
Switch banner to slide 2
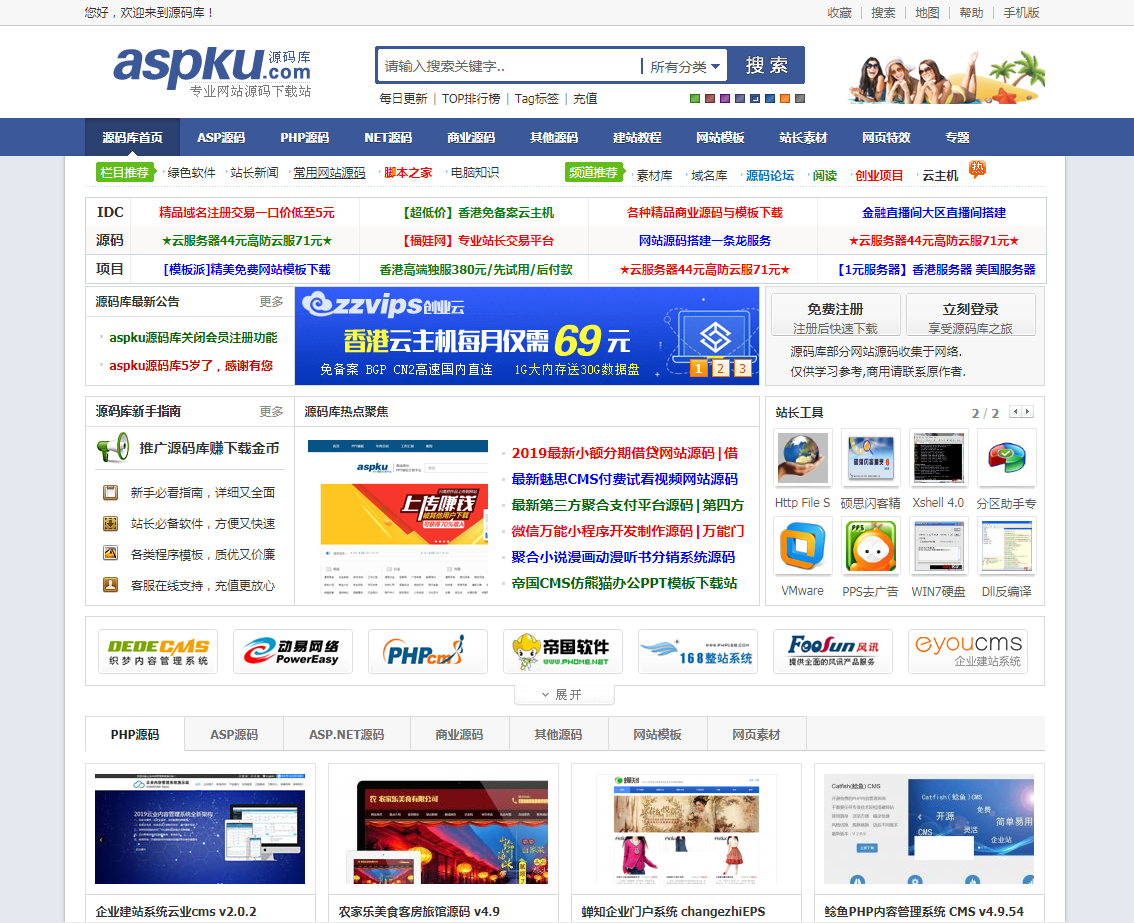pyautogui.click(x=720, y=368)
